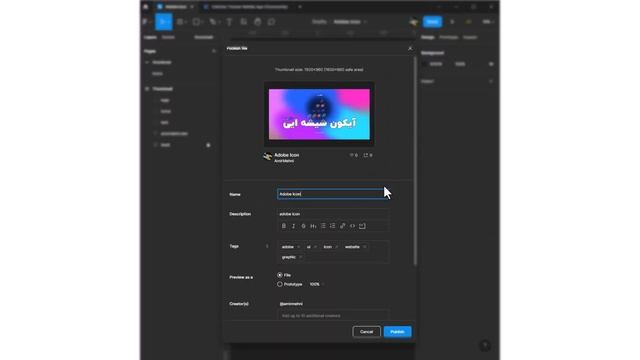Insert numbered list in description
The image size is (640, 360).
(333, 226)
